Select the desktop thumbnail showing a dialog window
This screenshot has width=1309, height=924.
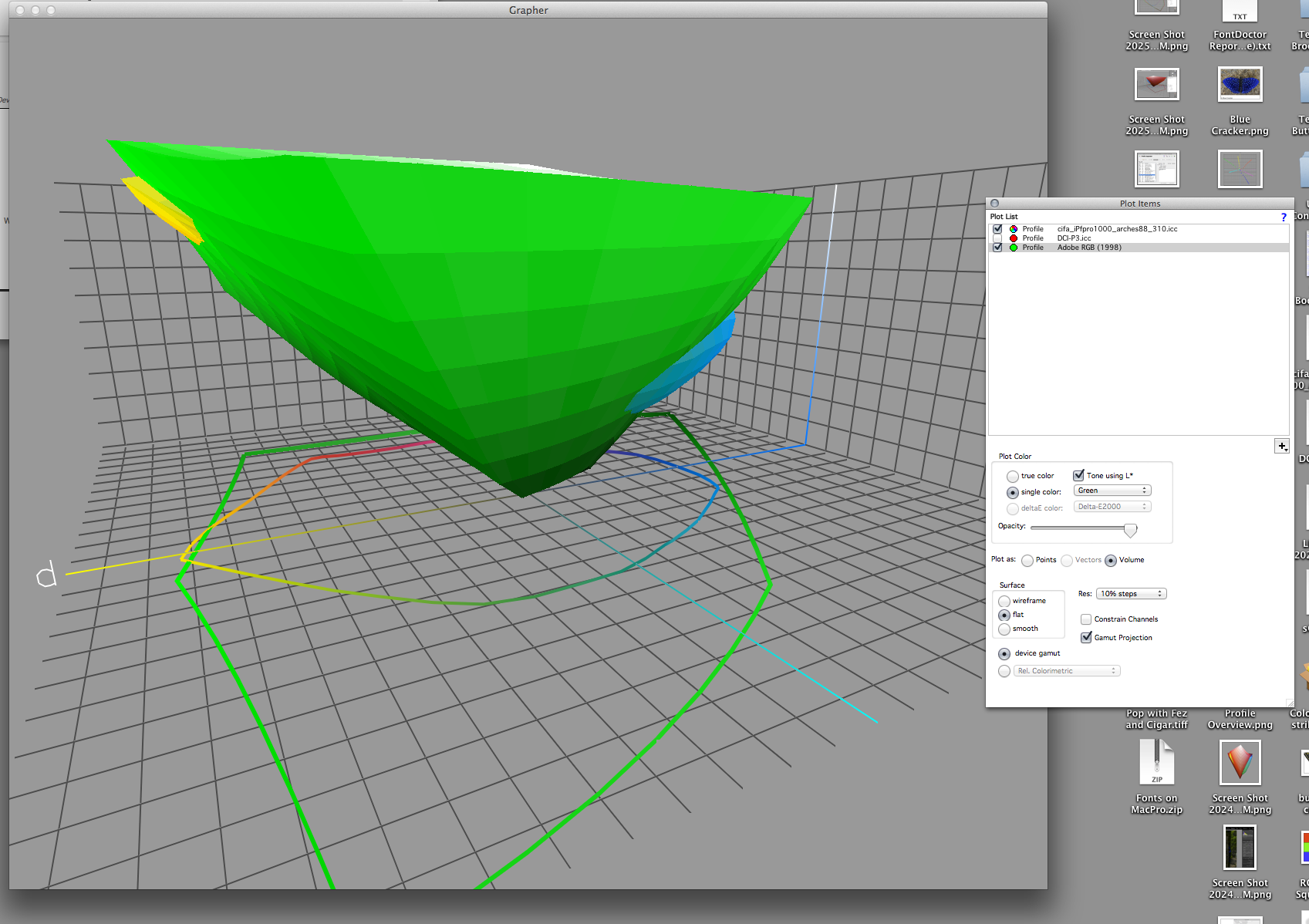coord(1156,169)
